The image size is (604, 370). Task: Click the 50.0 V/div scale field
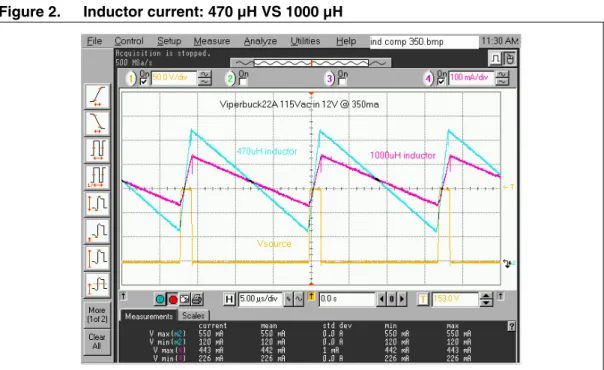coord(174,78)
